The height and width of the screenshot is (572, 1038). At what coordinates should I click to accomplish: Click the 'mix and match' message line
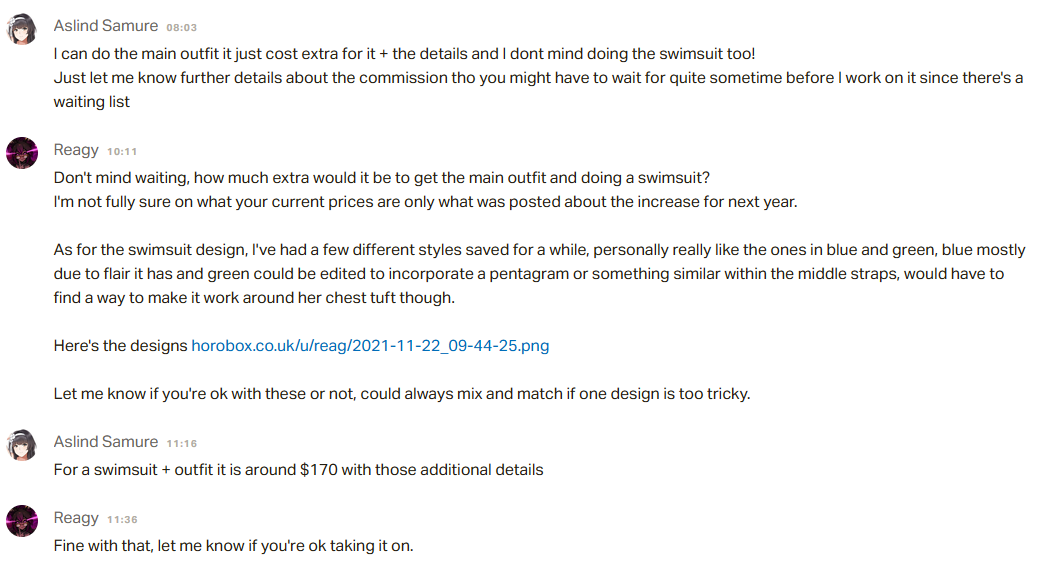pos(402,394)
